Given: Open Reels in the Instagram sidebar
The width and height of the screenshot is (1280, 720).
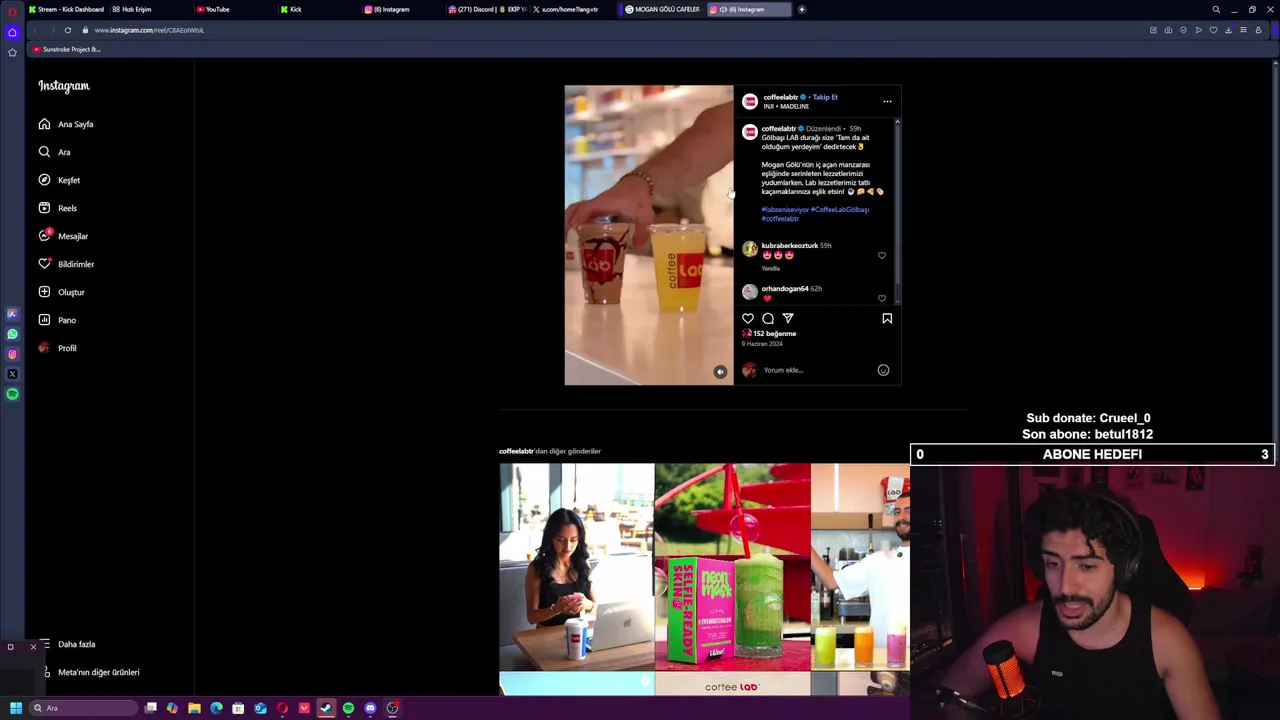Looking at the screenshot, I should point(58,208).
